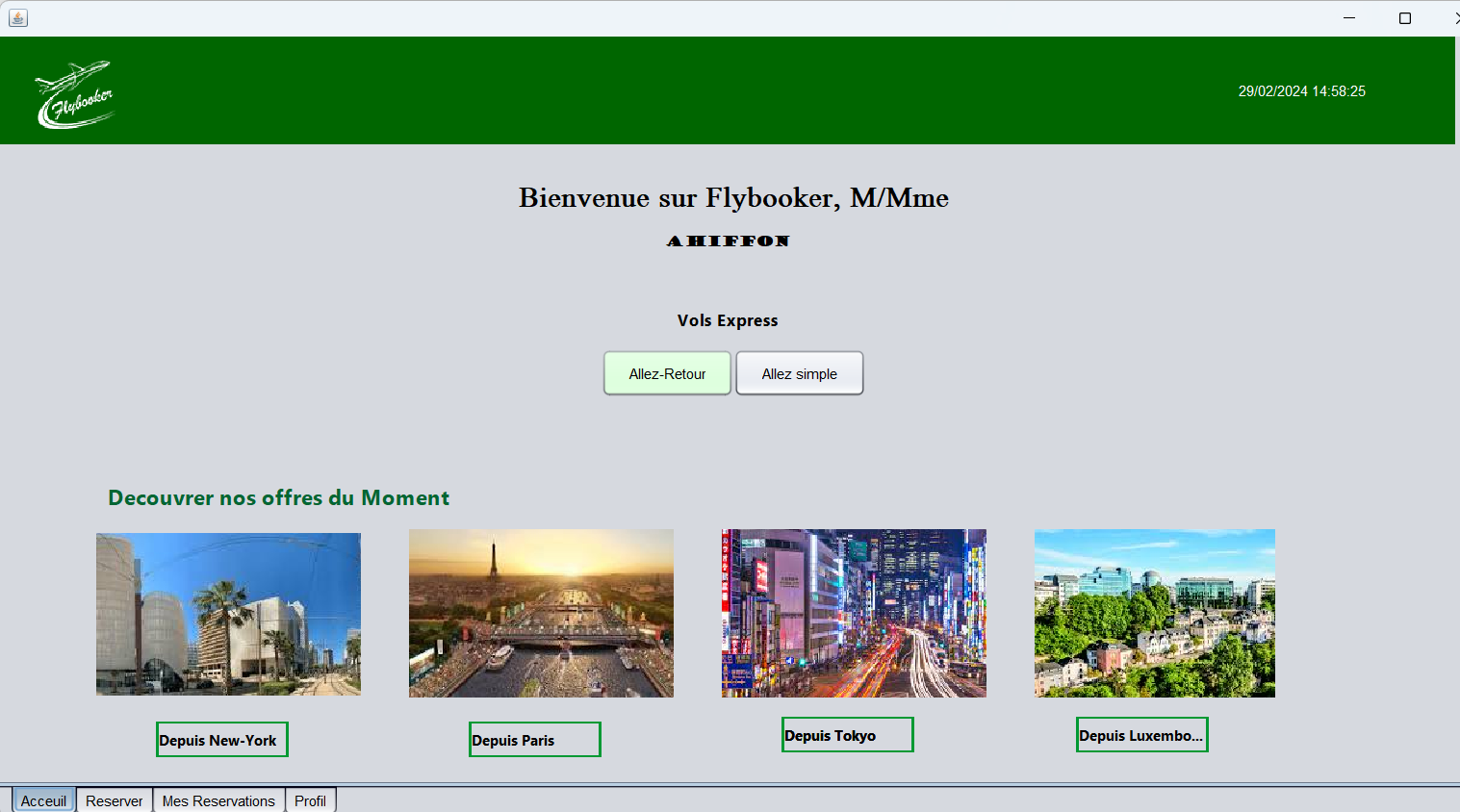The height and width of the screenshot is (812, 1460).
Task: Open offers departing from Luxembourg
Action: click(x=1142, y=734)
